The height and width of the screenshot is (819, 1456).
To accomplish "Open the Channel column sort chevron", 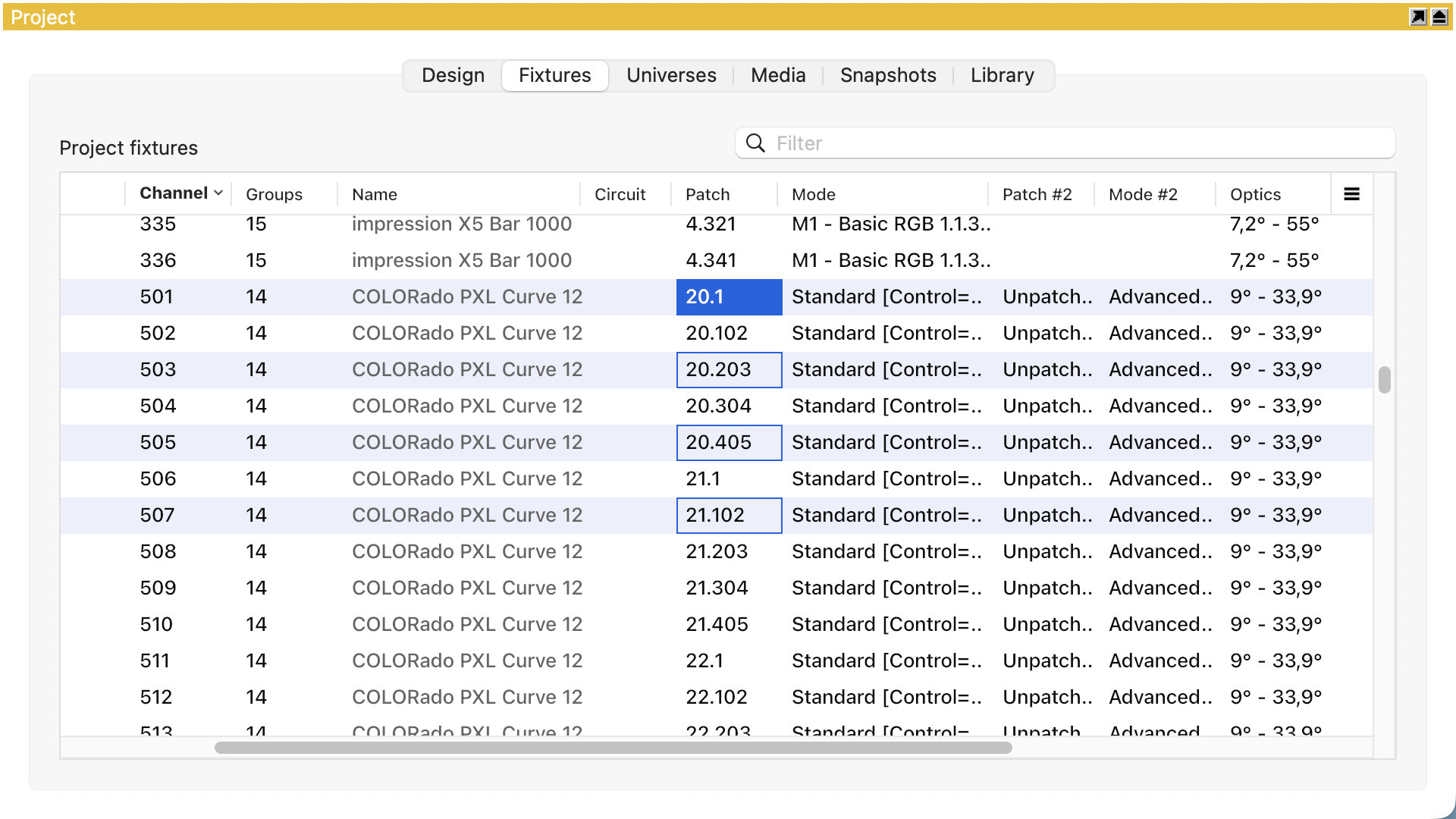I will tap(218, 193).
